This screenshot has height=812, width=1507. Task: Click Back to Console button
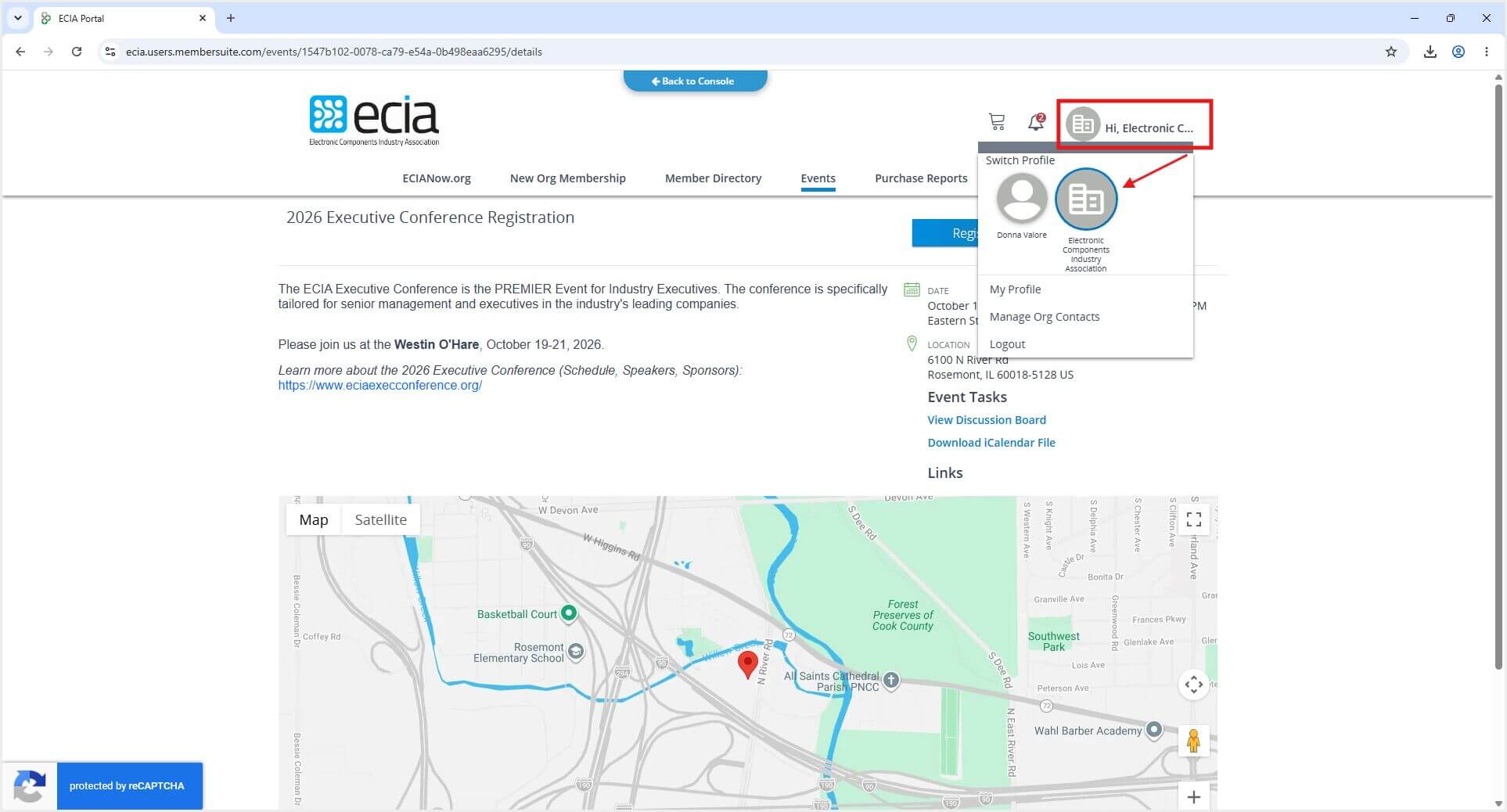tap(695, 81)
